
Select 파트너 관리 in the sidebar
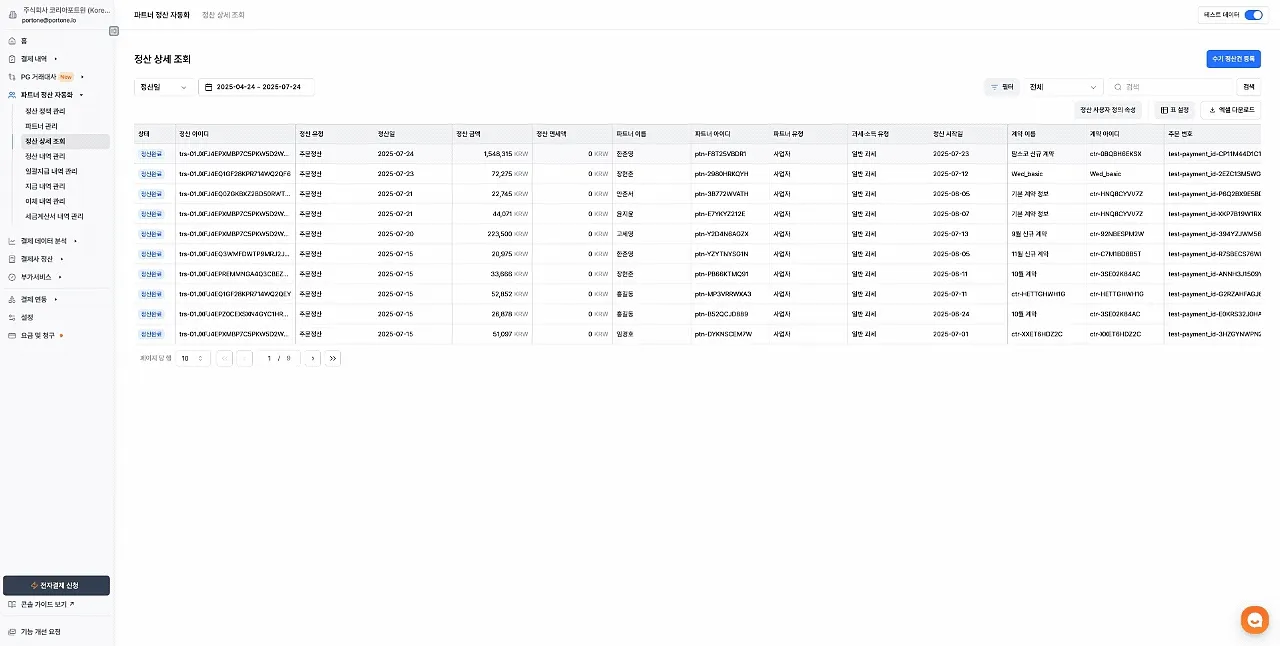point(41,126)
